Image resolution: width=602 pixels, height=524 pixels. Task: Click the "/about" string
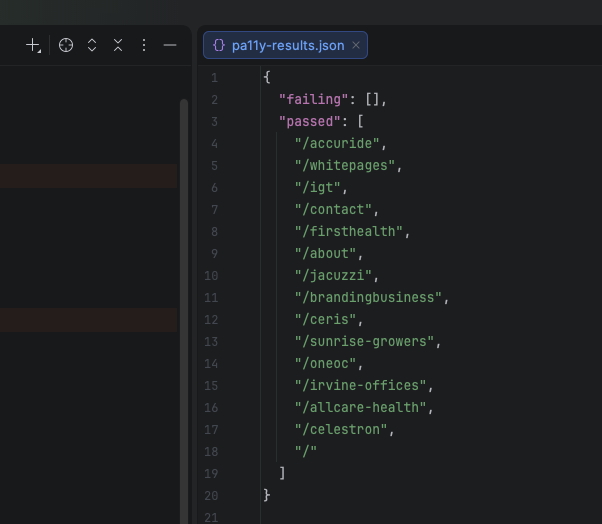pos(325,253)
